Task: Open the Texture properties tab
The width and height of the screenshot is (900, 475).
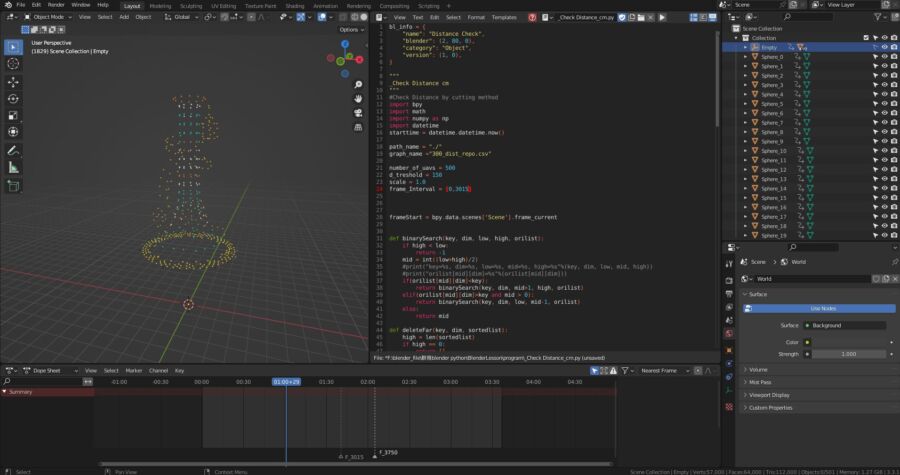Action: pos(729,407)
